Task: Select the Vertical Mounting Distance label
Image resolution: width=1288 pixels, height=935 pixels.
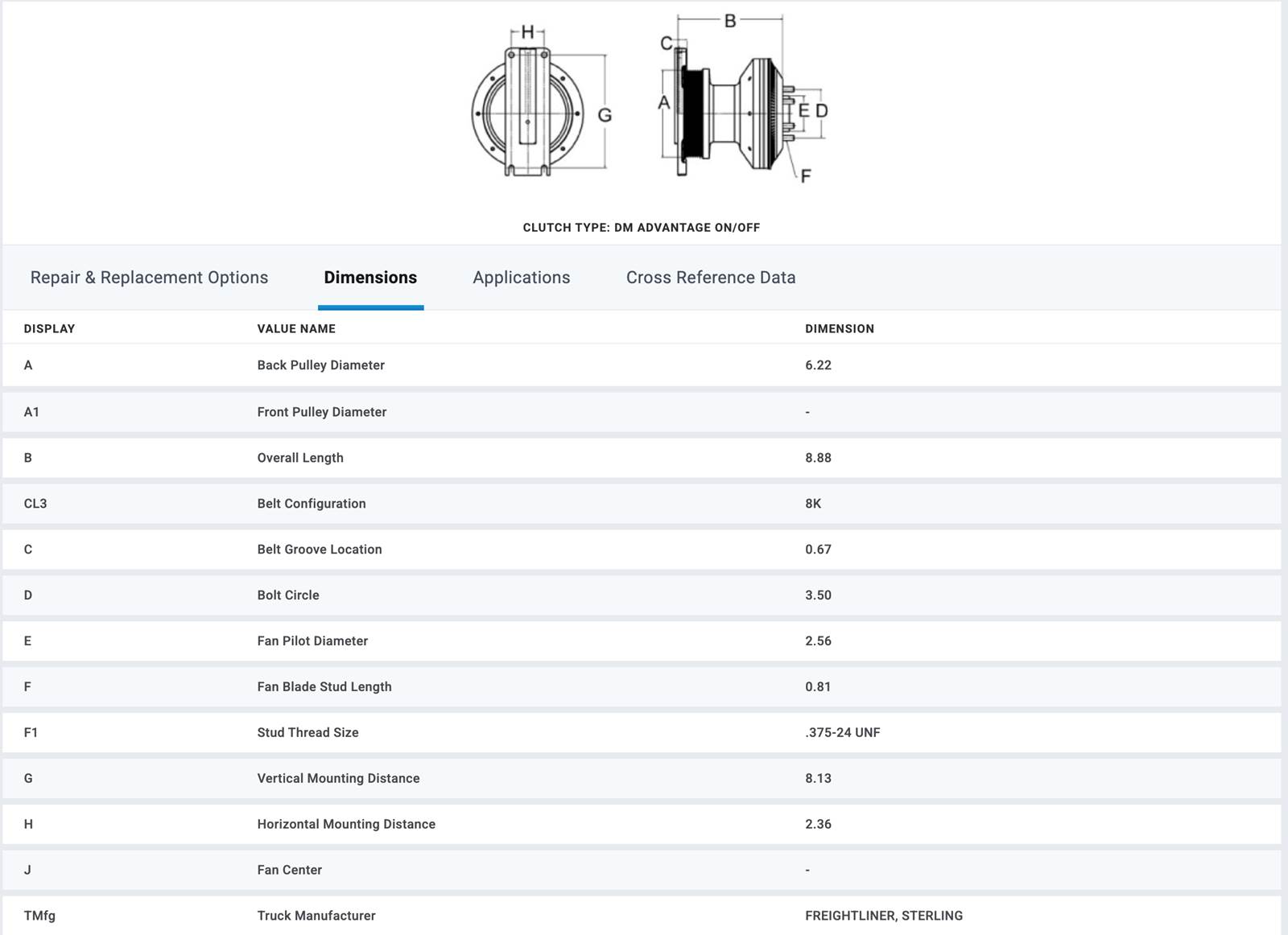Action: click(338, 779)
